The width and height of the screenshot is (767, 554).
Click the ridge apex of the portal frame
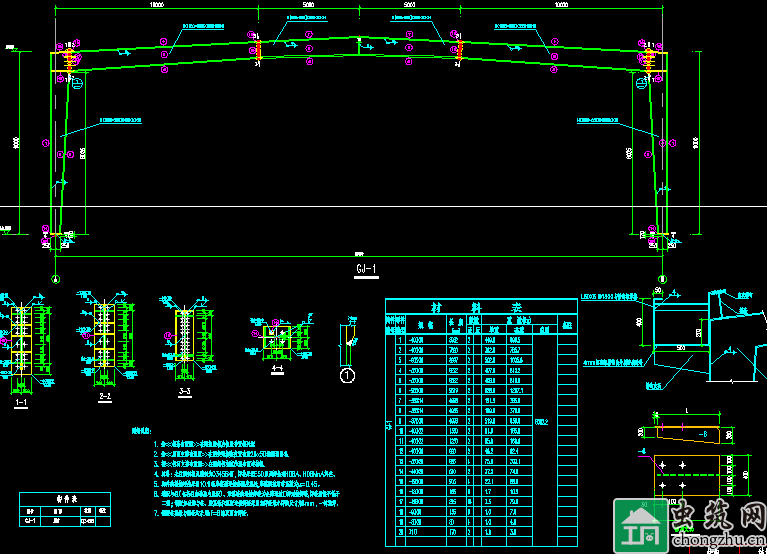coord(357,39)
